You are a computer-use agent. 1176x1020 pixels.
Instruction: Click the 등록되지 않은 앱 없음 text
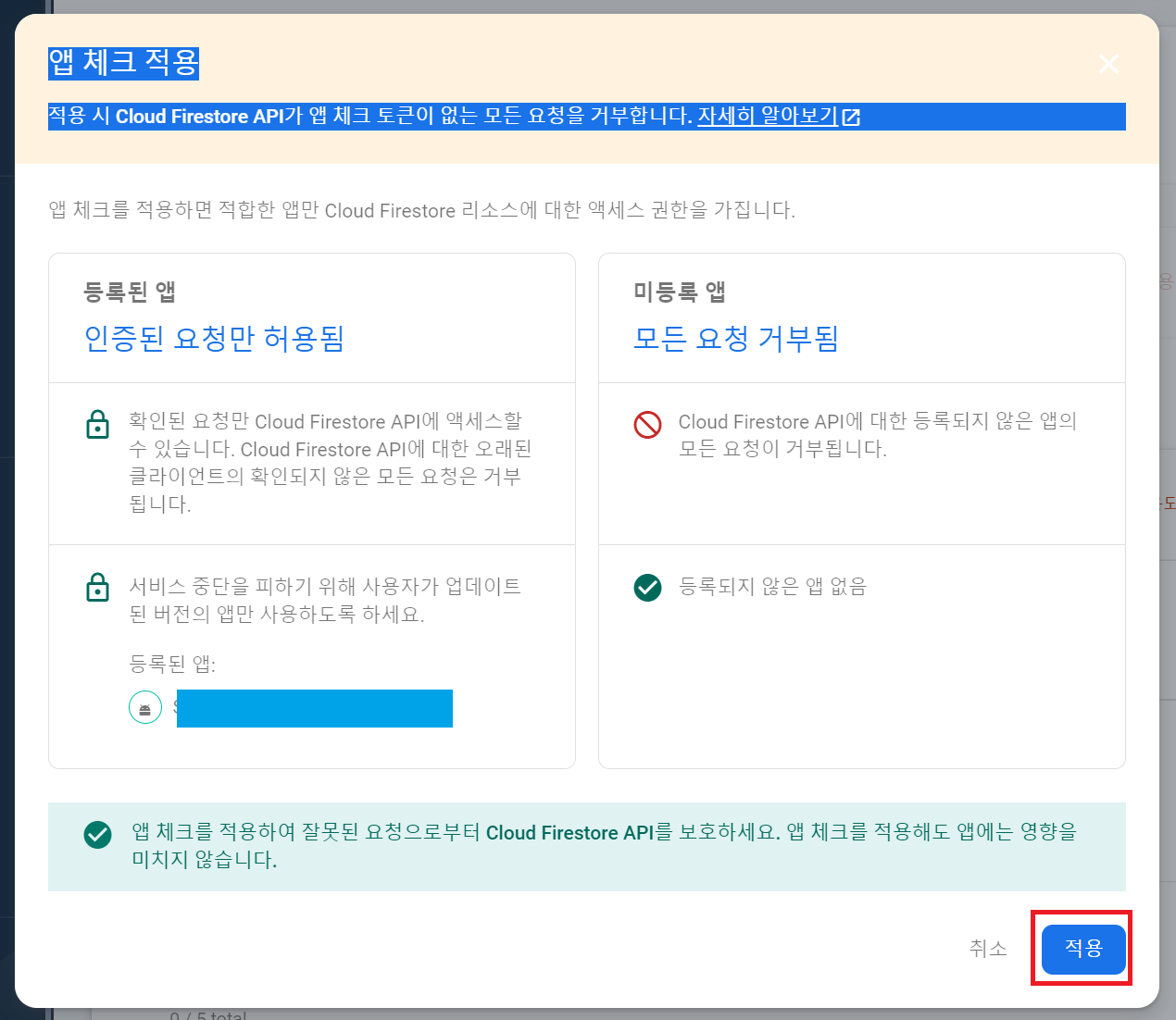click(772, 587)
